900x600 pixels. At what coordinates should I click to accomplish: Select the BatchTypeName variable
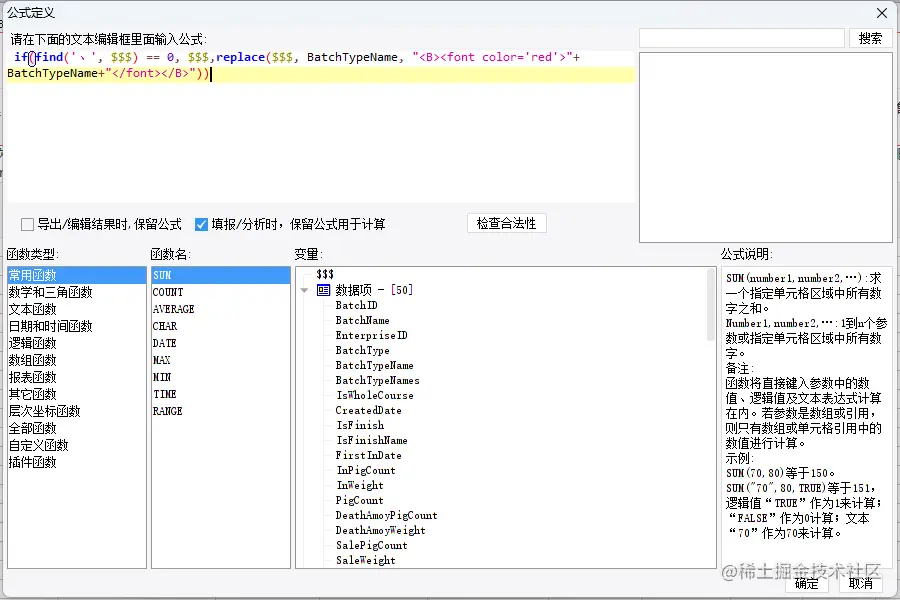point(374,365)
